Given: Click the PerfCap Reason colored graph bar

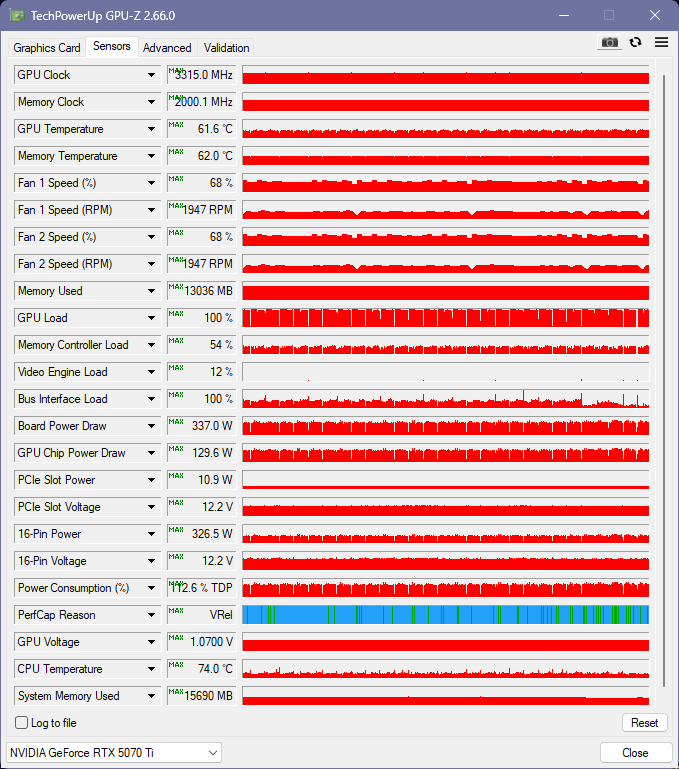Looking at the screenshot, I should pyautogui.click(x=445, y=615).
